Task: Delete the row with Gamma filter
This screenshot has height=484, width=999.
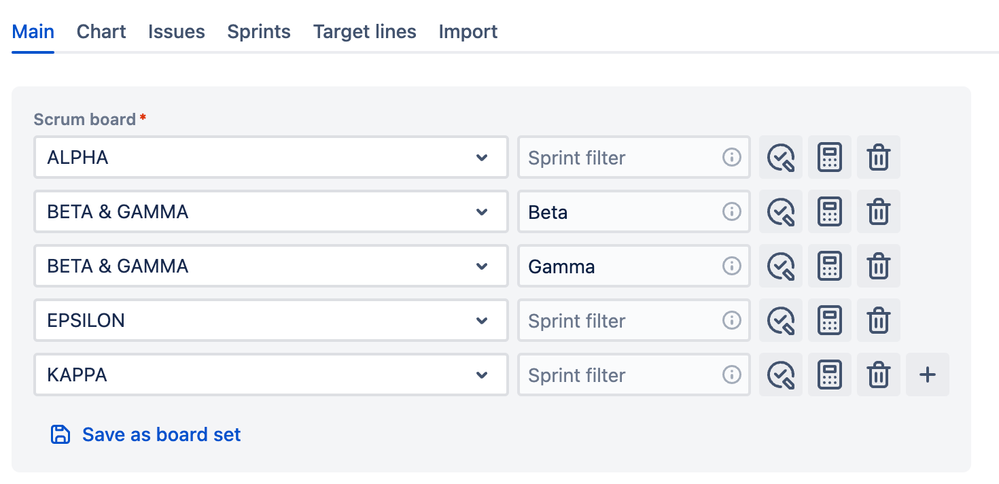Action: tap(878, 266)
